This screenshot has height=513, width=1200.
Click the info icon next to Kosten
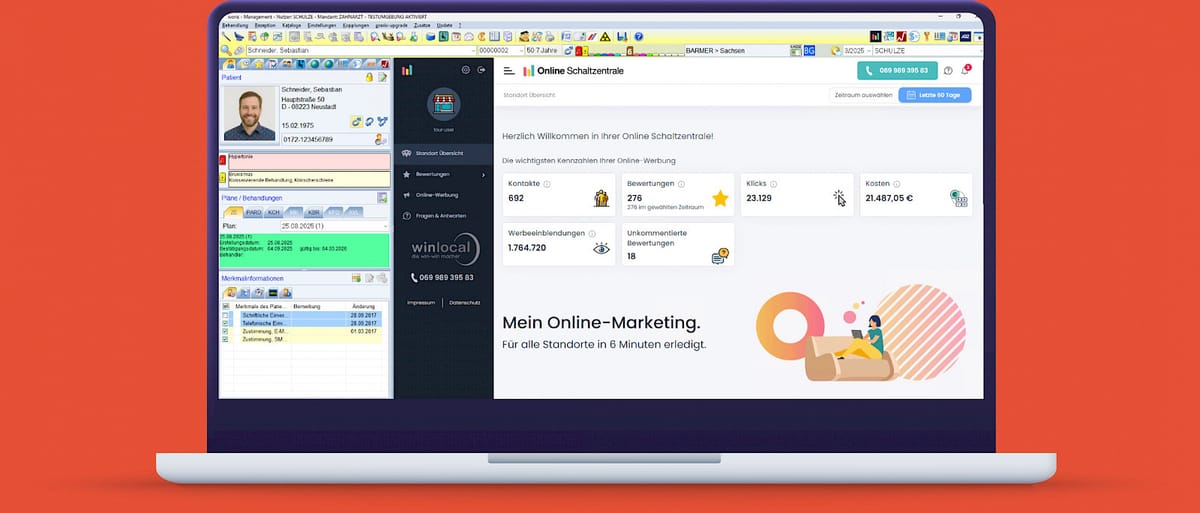click(x=895, y=184)
